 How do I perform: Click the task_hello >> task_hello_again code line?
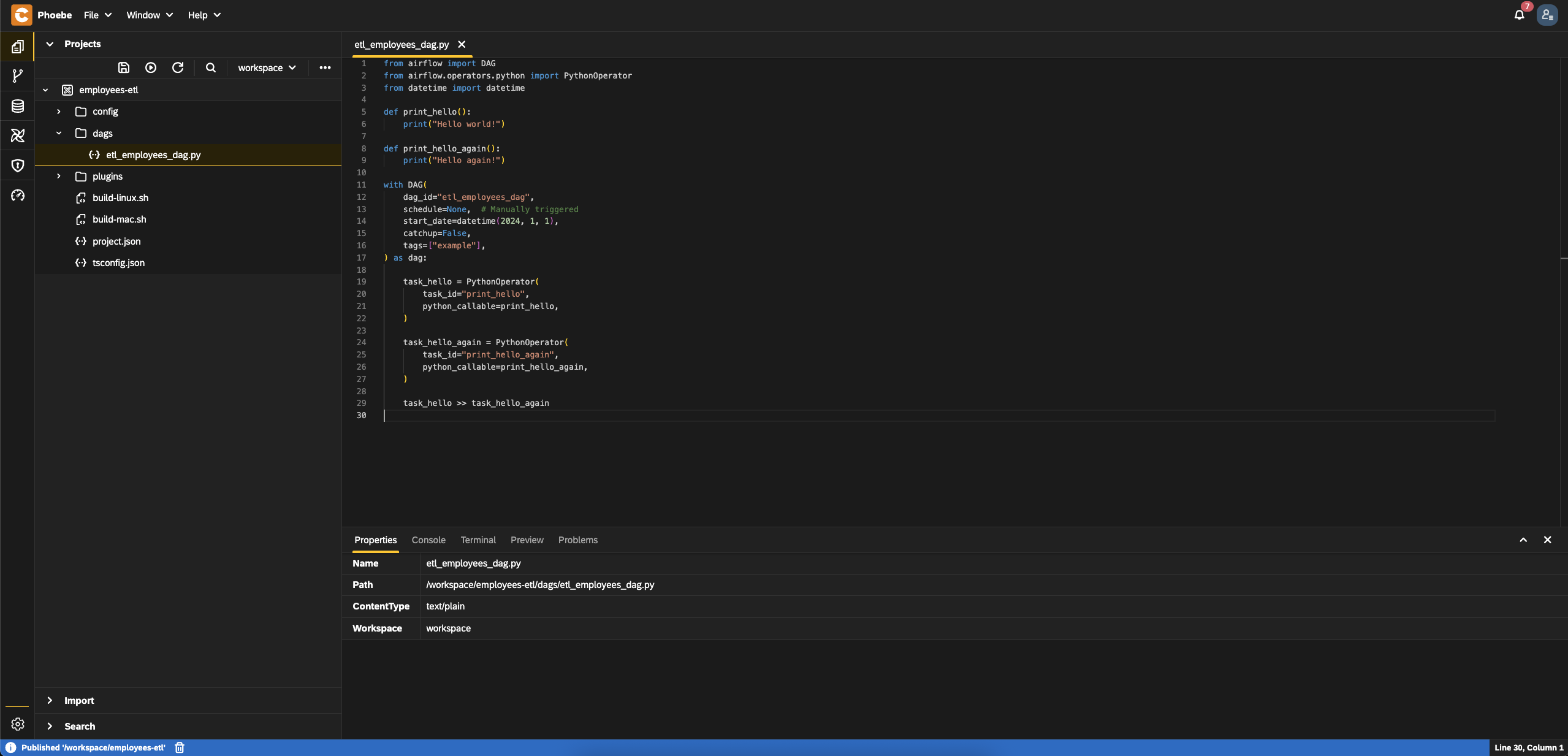click(x=476, y=403)
